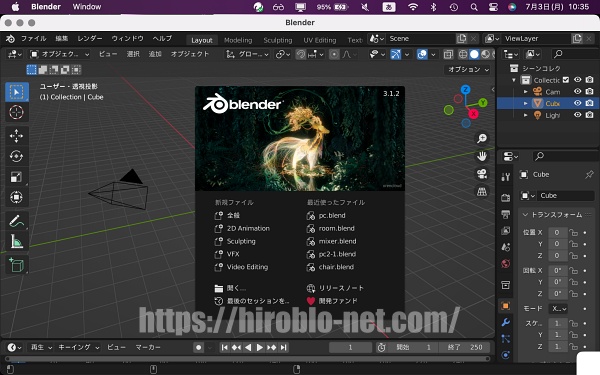600x375 pixels.
Task: Disable Cube in renders camera icon
Action: coord(590,103)
